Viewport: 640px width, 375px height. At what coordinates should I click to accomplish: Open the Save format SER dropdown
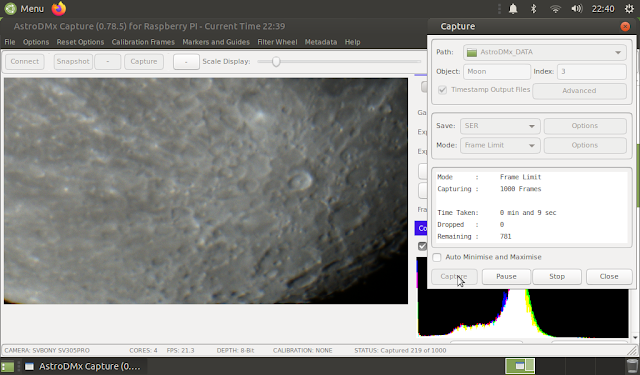[500, 126]
